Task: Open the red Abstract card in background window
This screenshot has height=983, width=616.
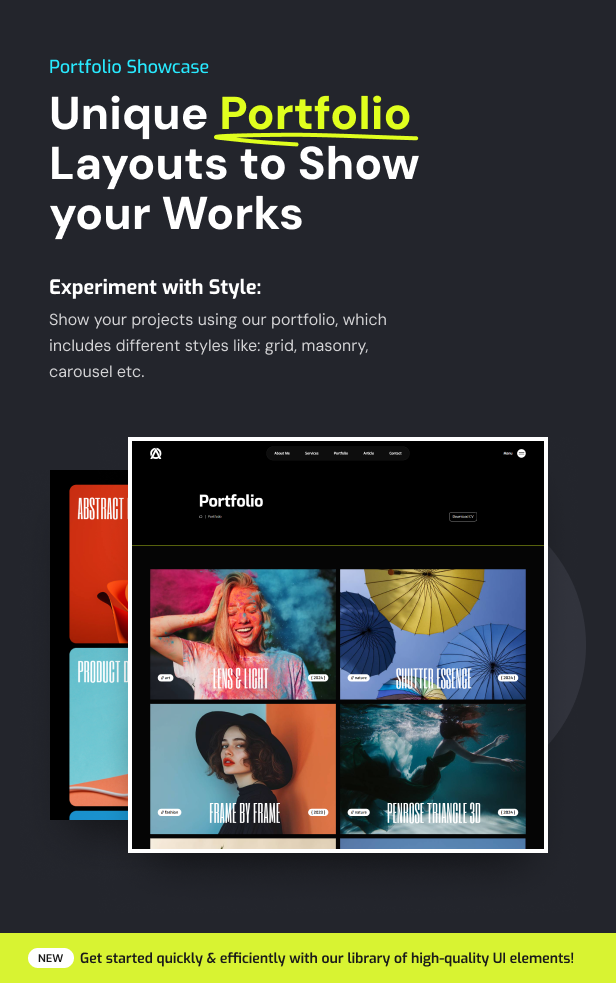Action: [98, 564]
